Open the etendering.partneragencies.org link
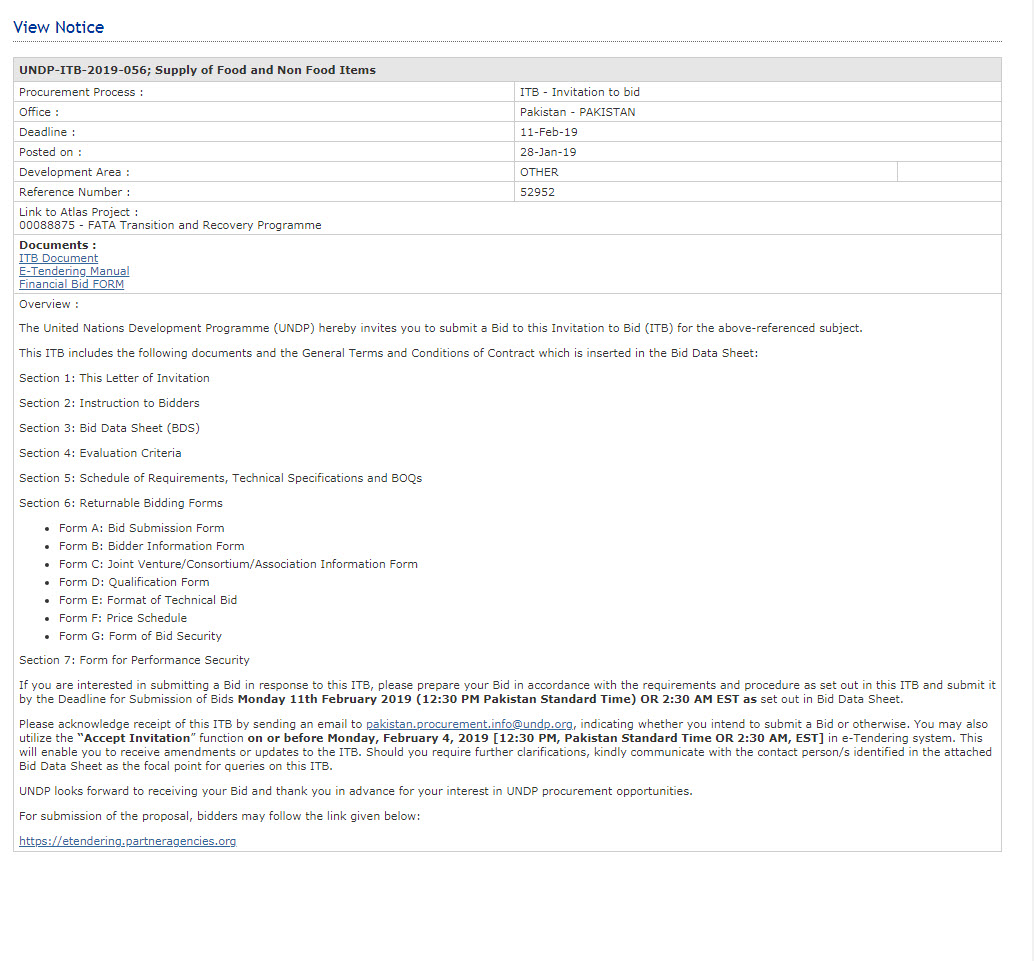This screenshot has width=1034, height=961. (x=127, y=841)
